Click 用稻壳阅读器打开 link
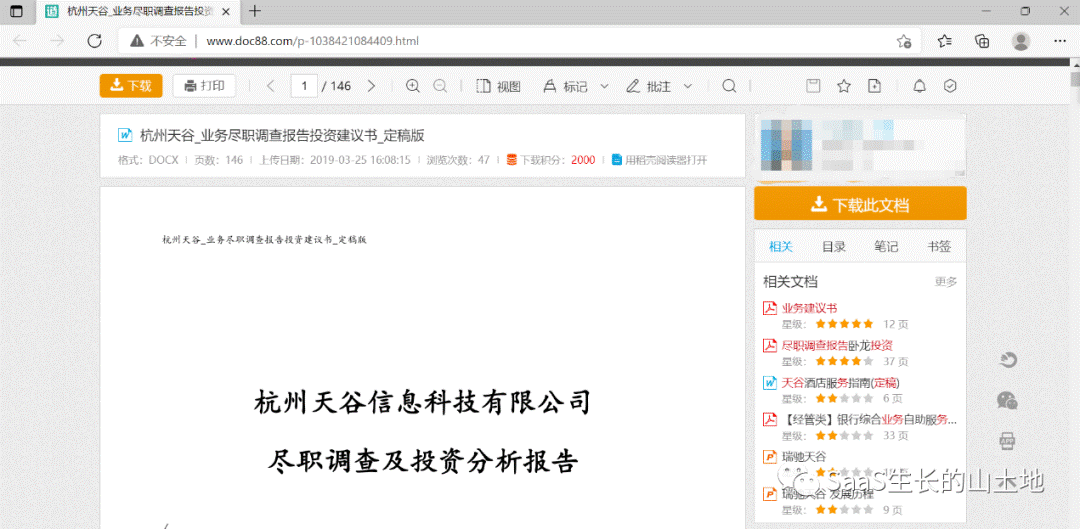Viewport: 1080px width, 529px height. (x=659, y=160)
